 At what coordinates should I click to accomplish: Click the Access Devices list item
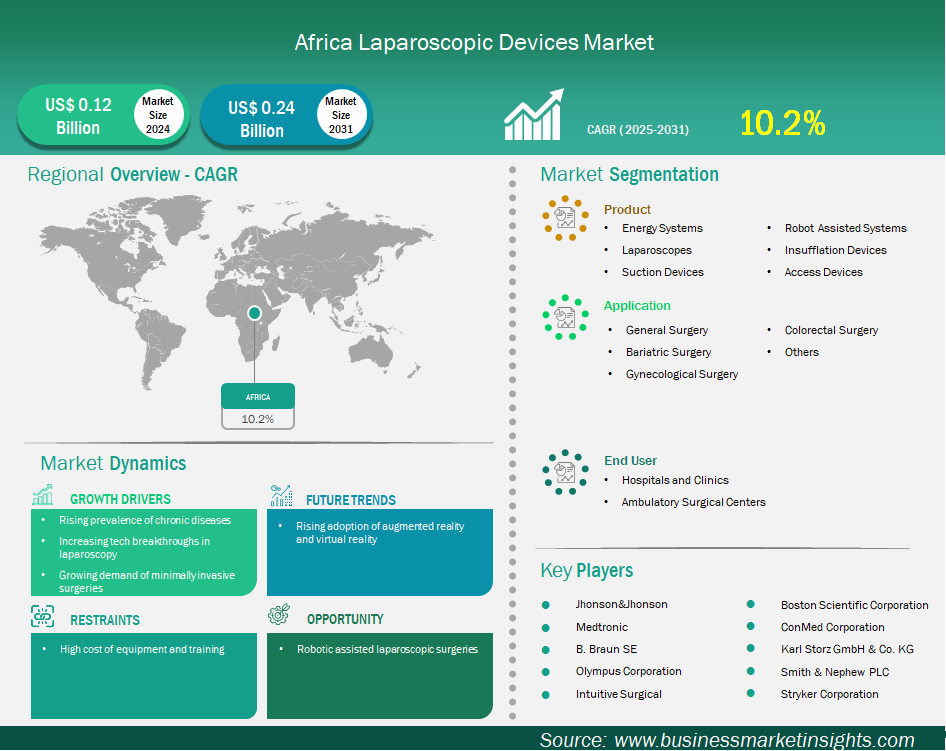click(x=824, y=272)
